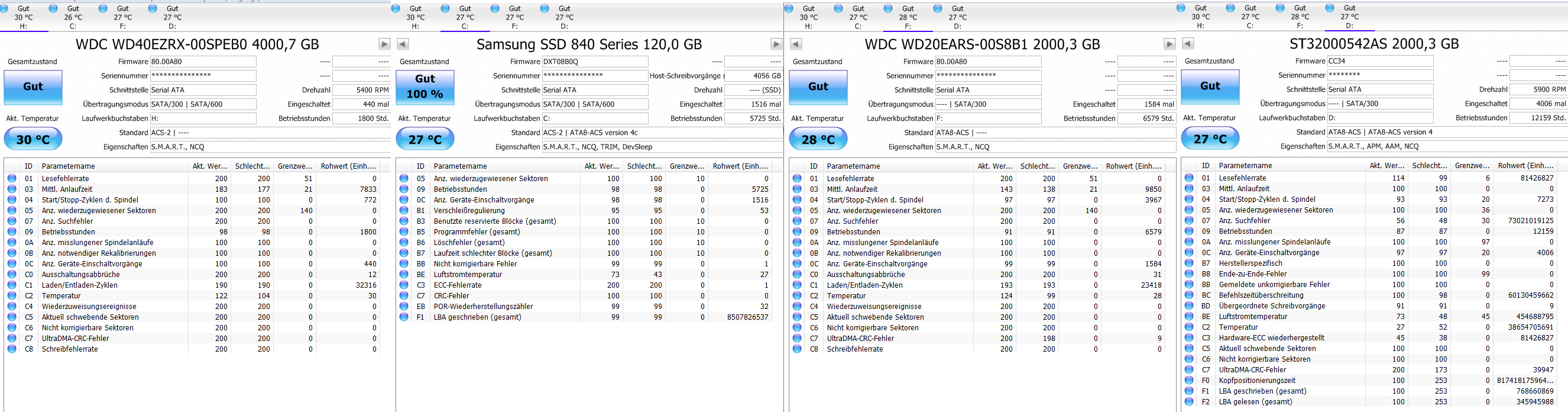Select H: disk tab in WD40EZRX window
Viewport: 1568px width, 412px height.
point(24,17)
